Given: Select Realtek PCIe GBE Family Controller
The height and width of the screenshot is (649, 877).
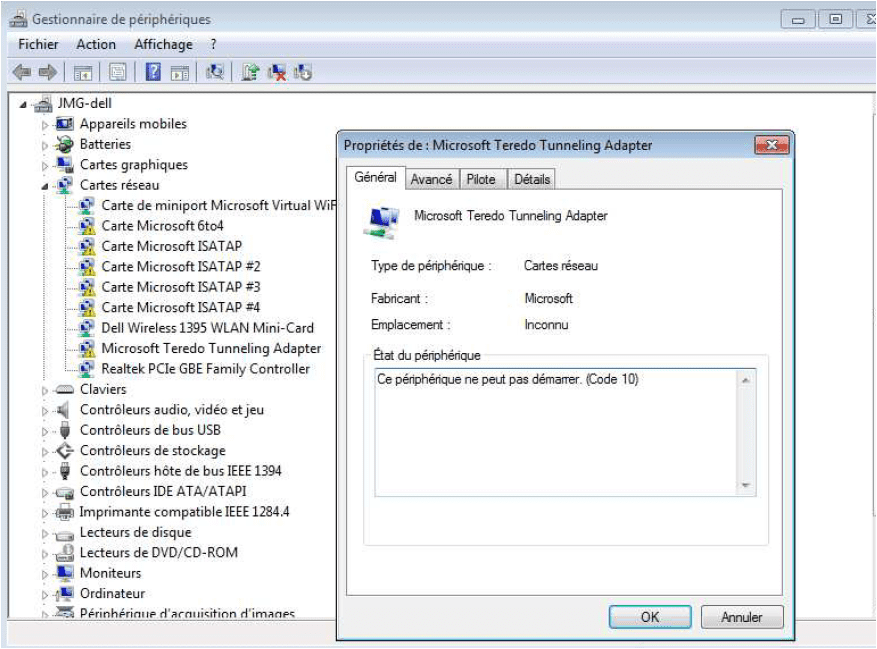Looking at the screenshot, I should click(x=205, y=369).
